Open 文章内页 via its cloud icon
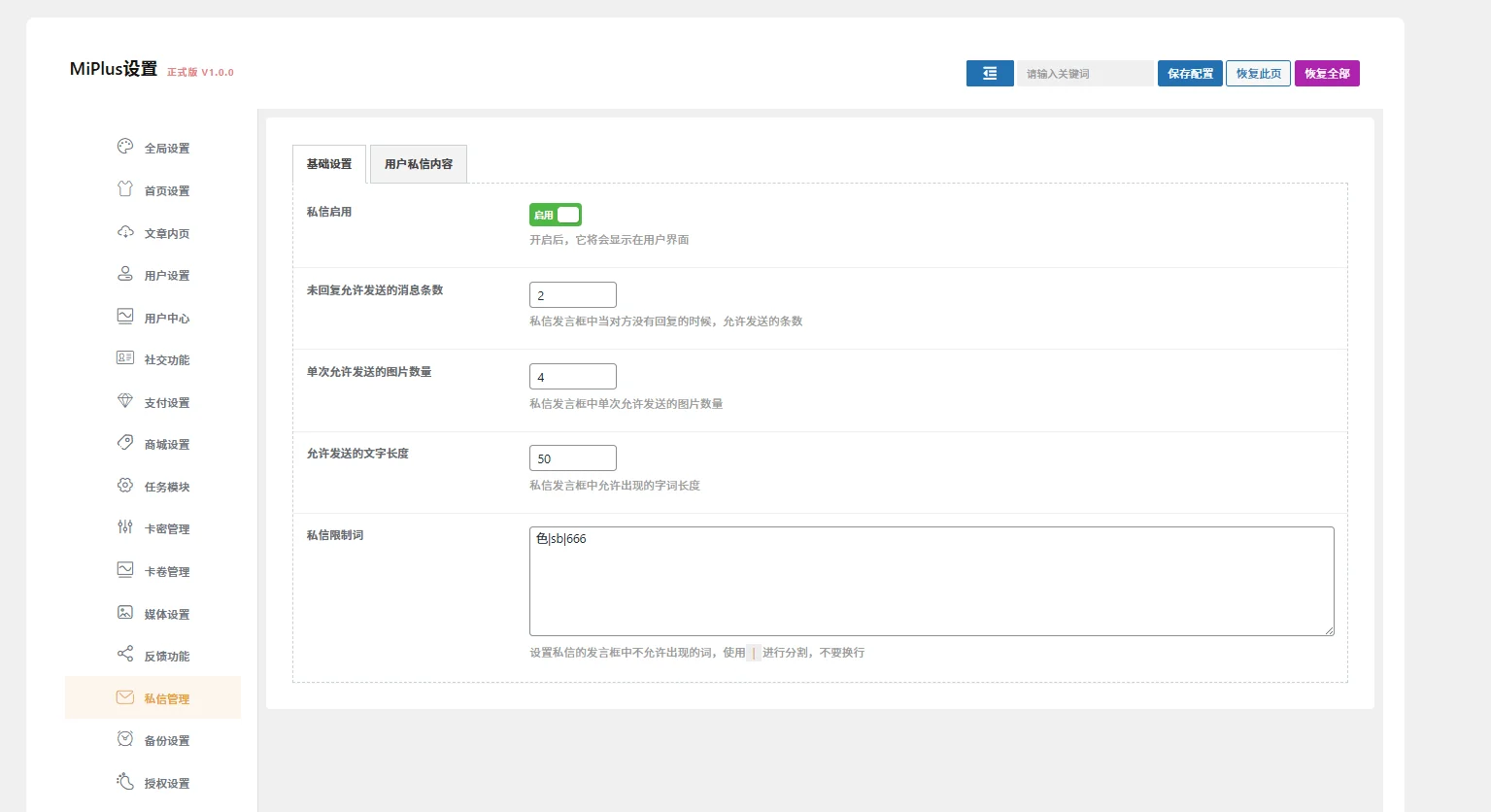Image resolution: width=1491 pixels, height=812 pixels. pyautogui.click(x=125, y=232)
